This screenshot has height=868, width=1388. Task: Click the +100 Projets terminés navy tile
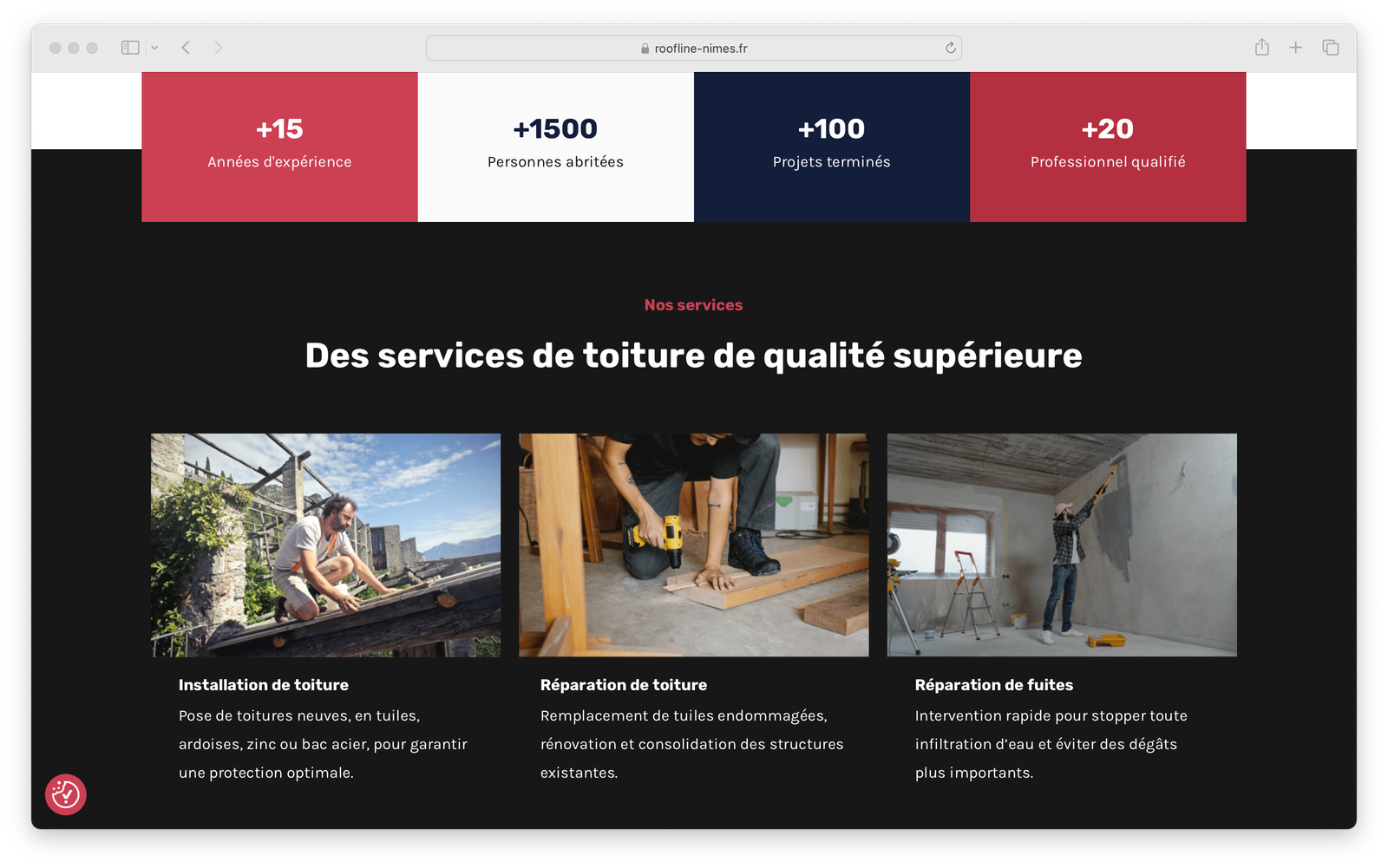pos(832,147)
